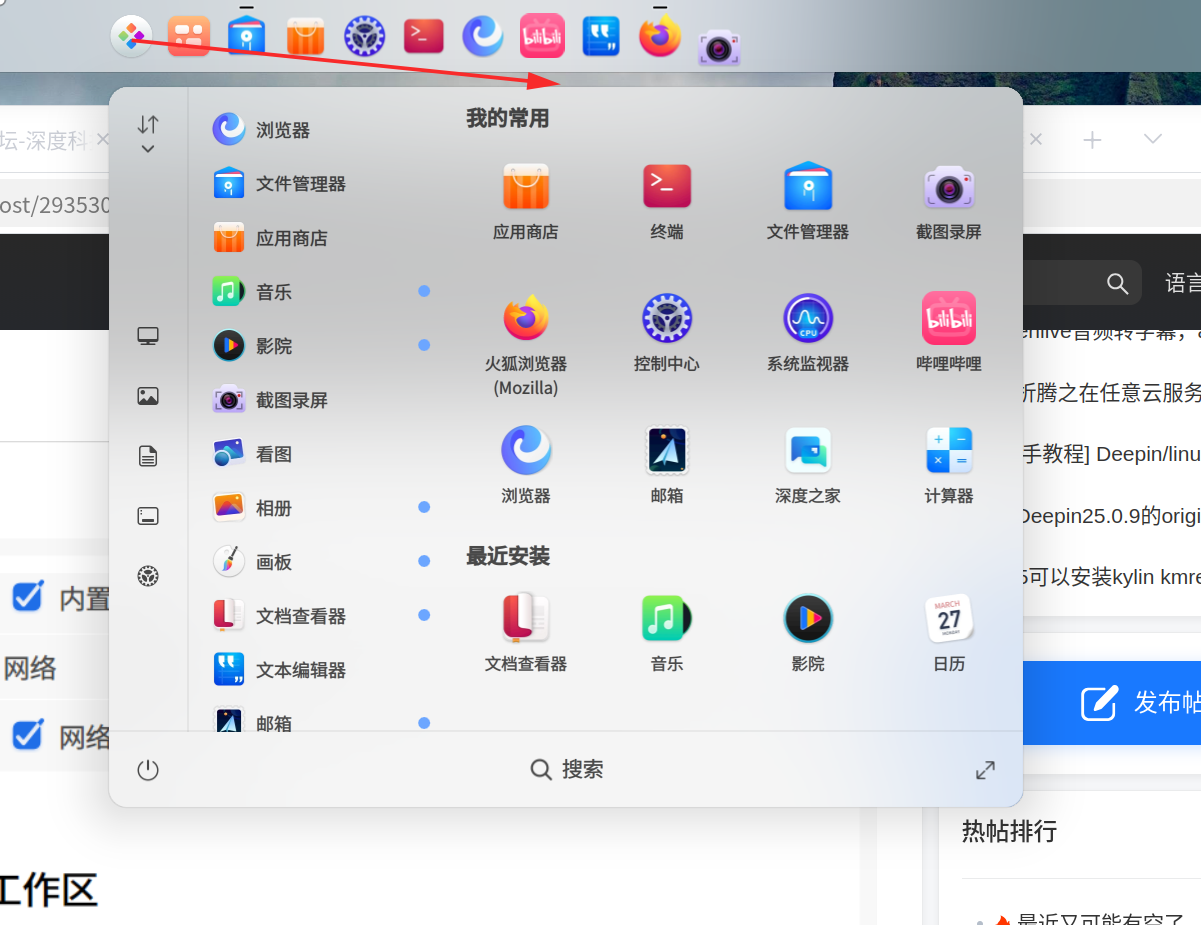Open 邮箱 in the favorites grid
The height and width of the screenshot is (925, 1201).
tap(667, 466)
